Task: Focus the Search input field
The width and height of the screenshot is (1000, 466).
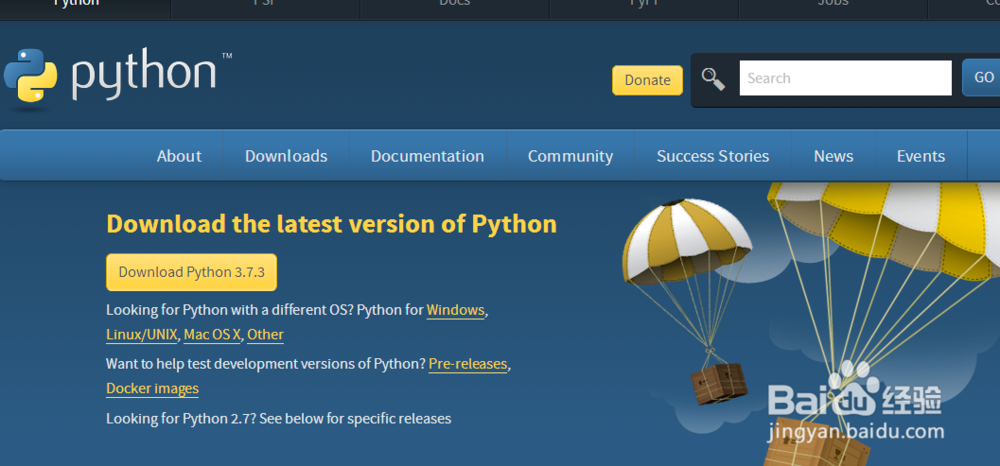Action: [845, 78]
